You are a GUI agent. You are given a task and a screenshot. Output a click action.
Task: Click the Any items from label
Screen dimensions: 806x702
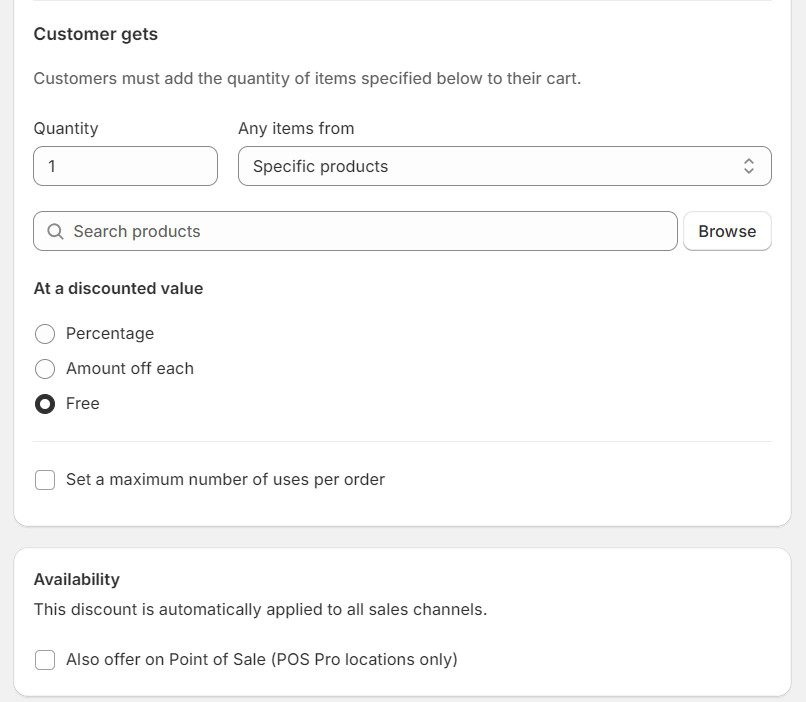click(296, 128)
